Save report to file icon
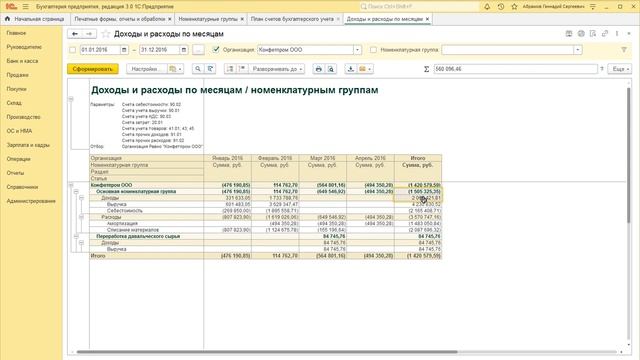Image resolution: width=640 pixels, height=360 pixels. [351, 69]
